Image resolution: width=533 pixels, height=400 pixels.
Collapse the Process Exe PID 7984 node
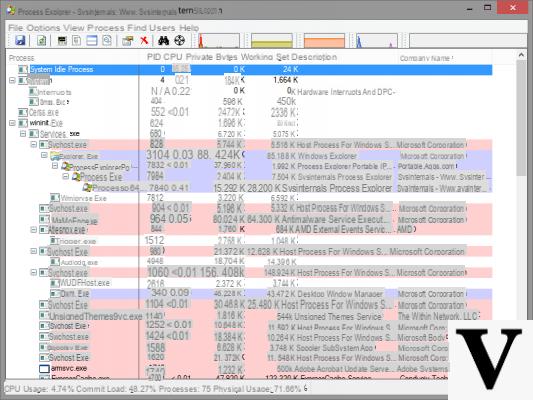click(66, 176)
